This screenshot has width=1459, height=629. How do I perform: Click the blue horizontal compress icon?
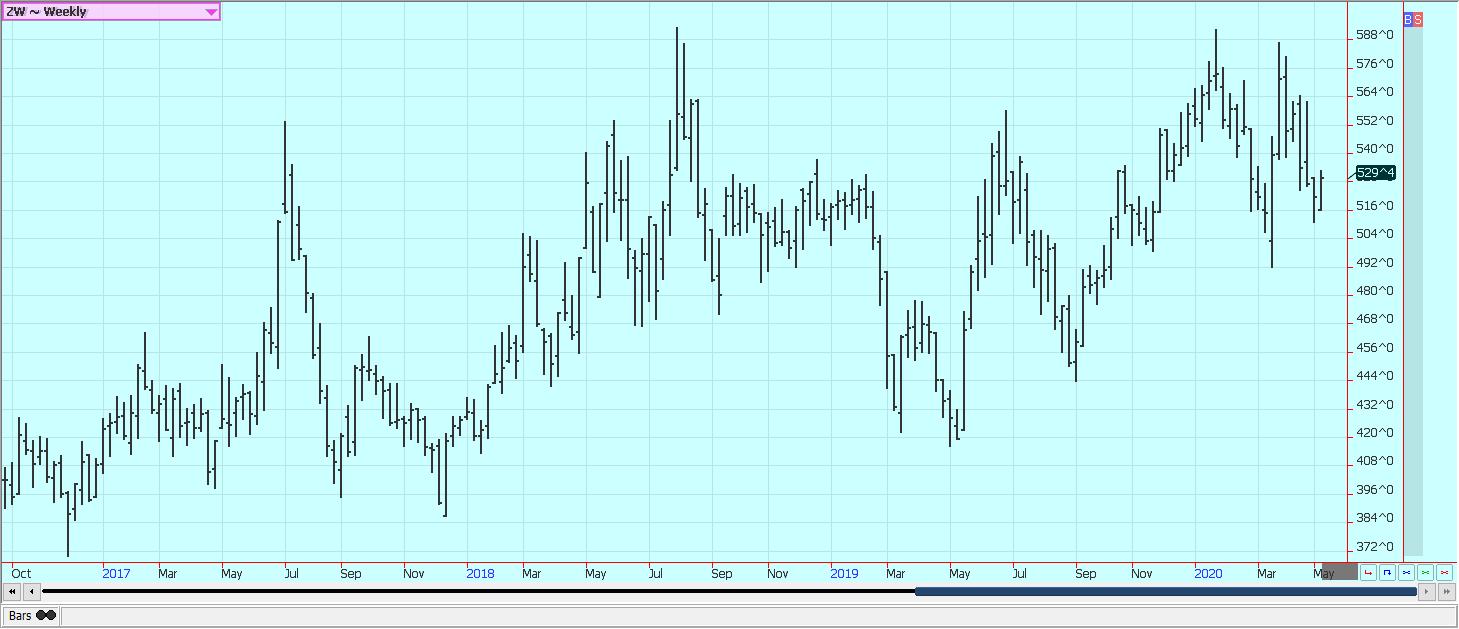pyautogui.click(x=1406, y=573)
